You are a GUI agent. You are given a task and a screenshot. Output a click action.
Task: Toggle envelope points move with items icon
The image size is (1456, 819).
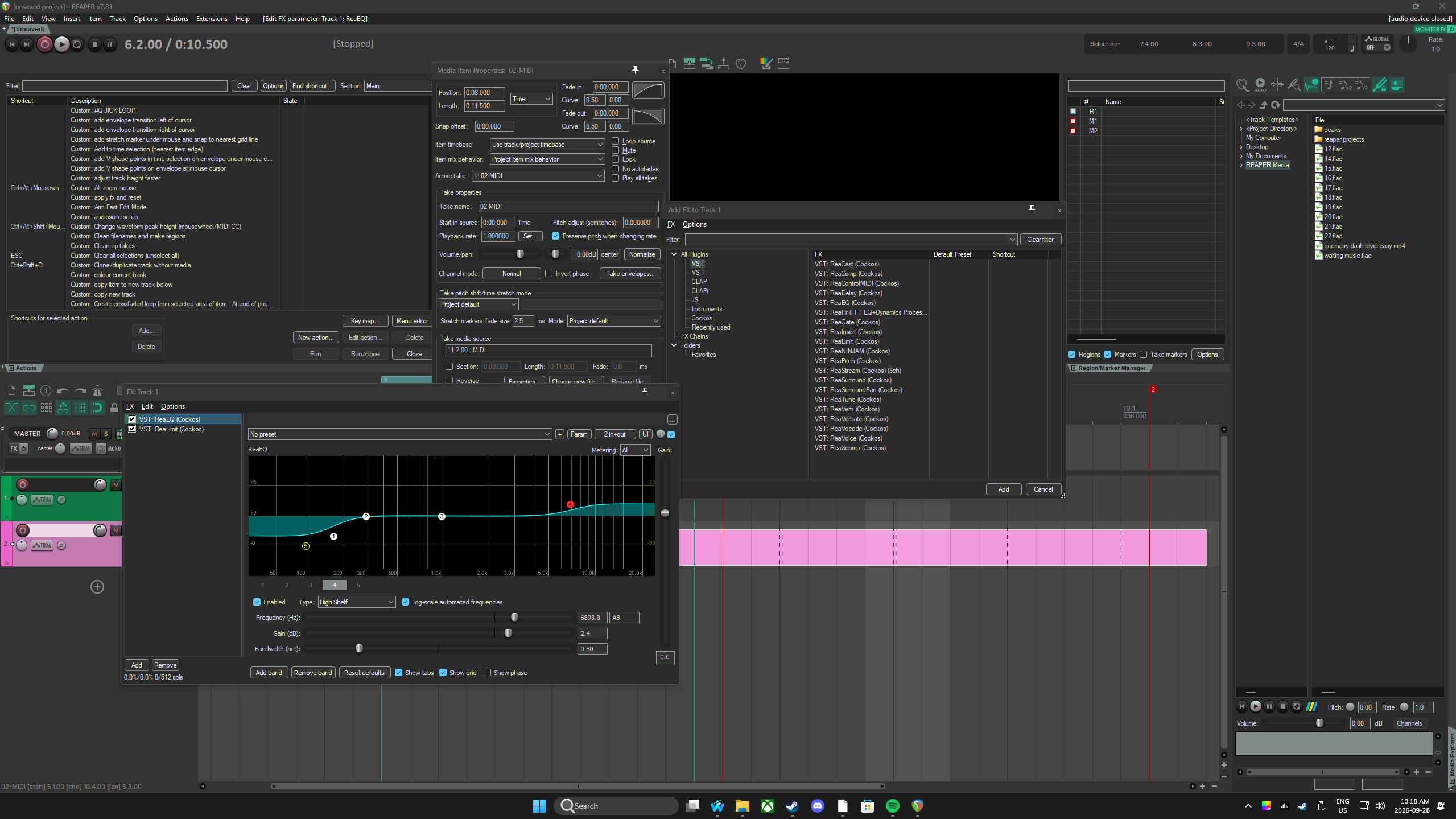click(63, 408)
